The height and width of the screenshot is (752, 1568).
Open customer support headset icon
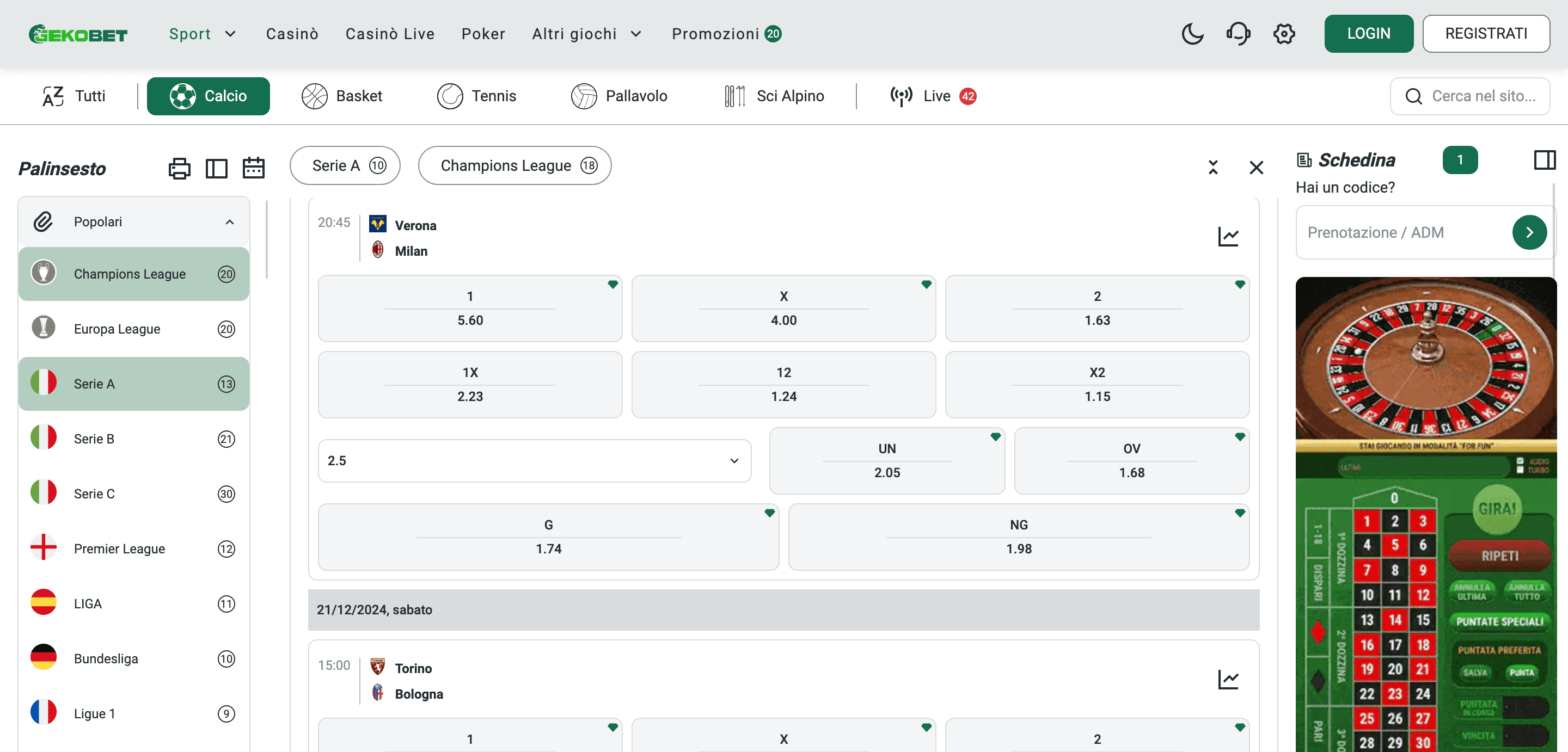(1238, 34)
